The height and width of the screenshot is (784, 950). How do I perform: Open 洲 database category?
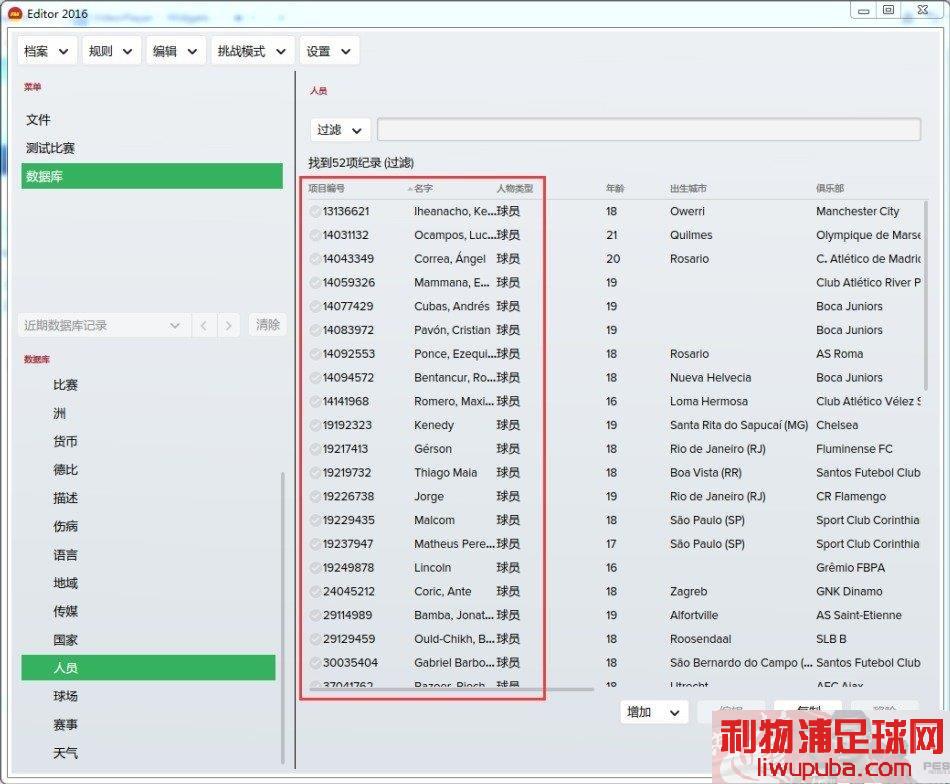[x=59, y=413]
